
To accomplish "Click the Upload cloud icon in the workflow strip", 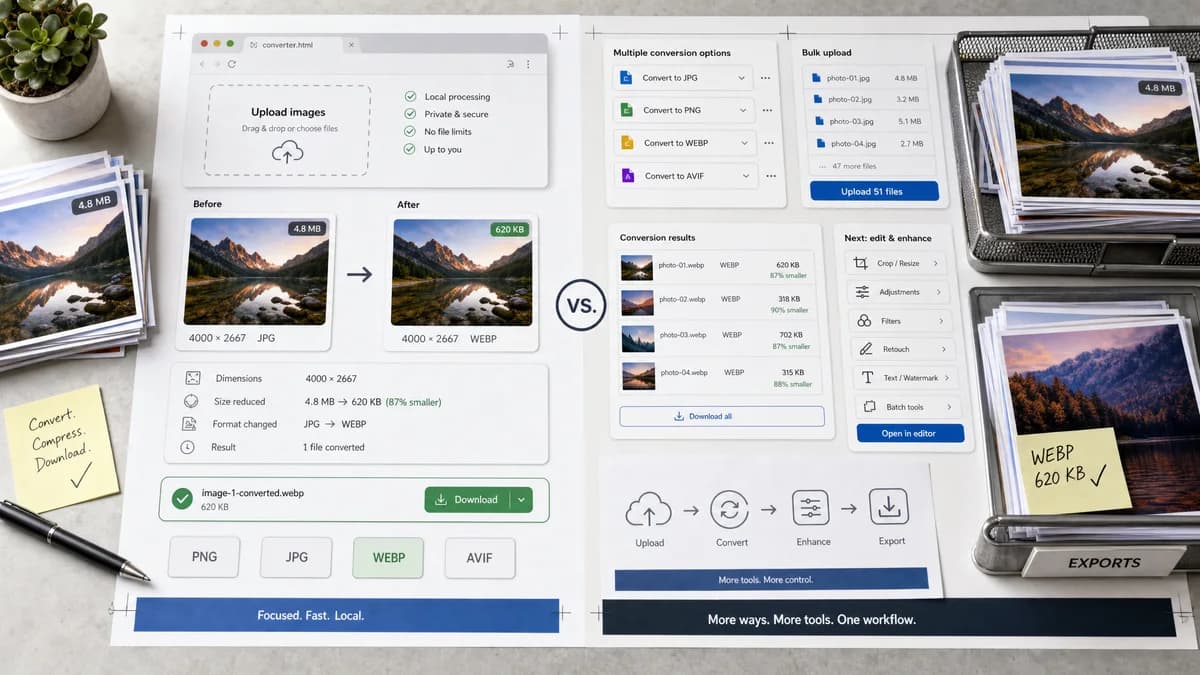I will tap(648, 511).
